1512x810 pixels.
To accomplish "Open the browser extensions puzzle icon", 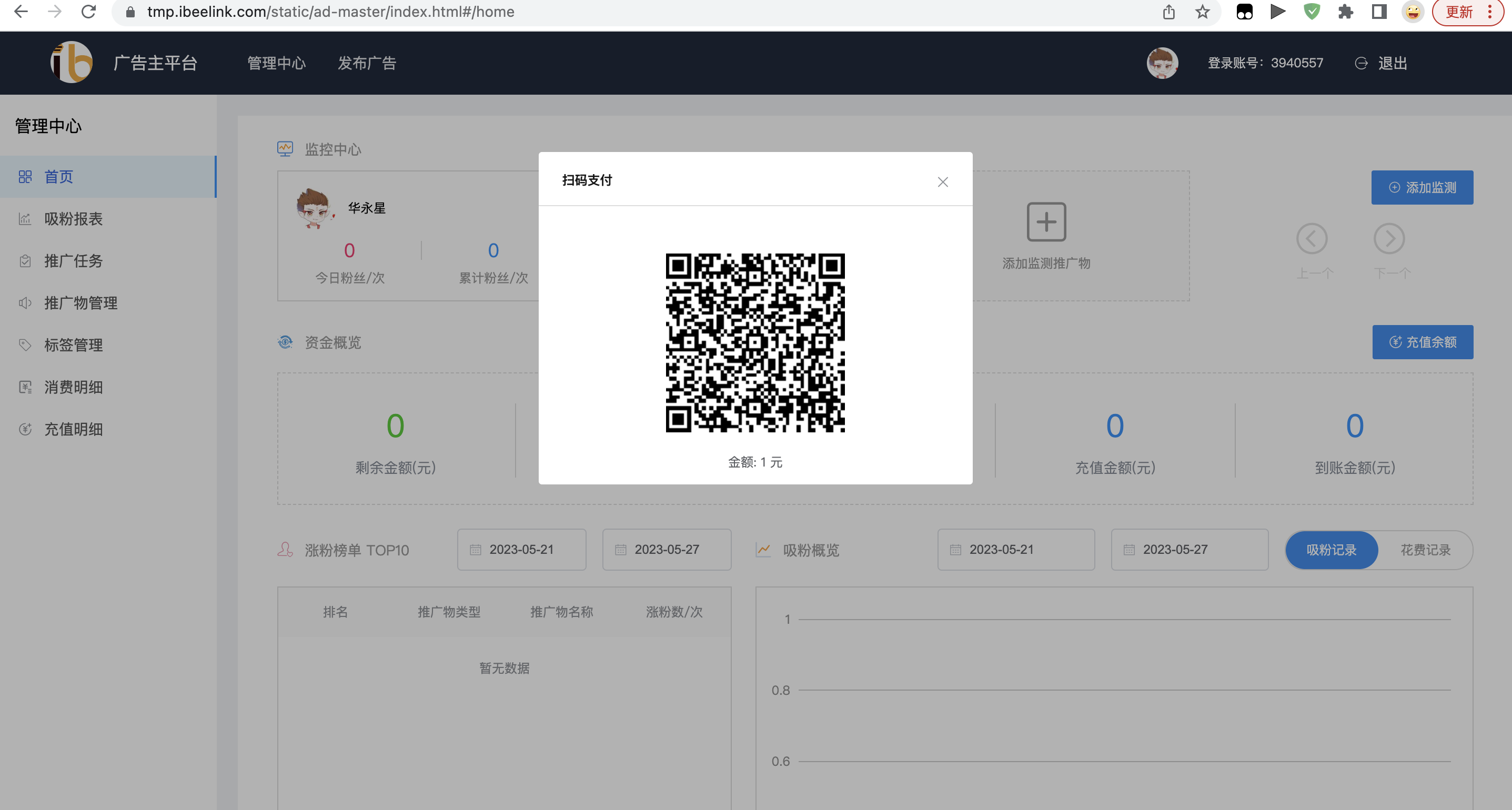I will click(1345, 12).
